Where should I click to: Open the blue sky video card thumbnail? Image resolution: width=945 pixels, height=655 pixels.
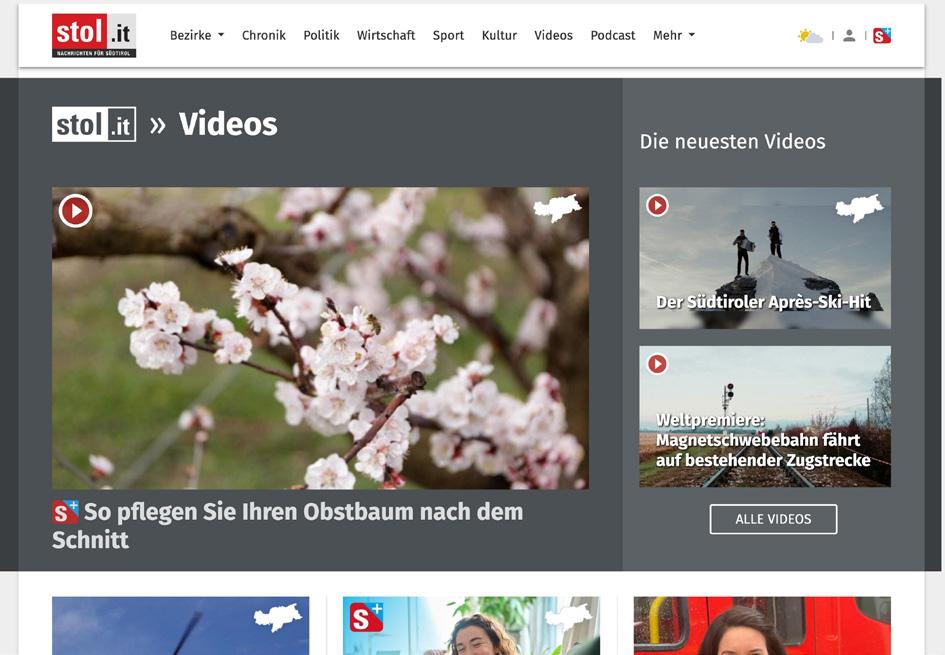click(180, 625)
